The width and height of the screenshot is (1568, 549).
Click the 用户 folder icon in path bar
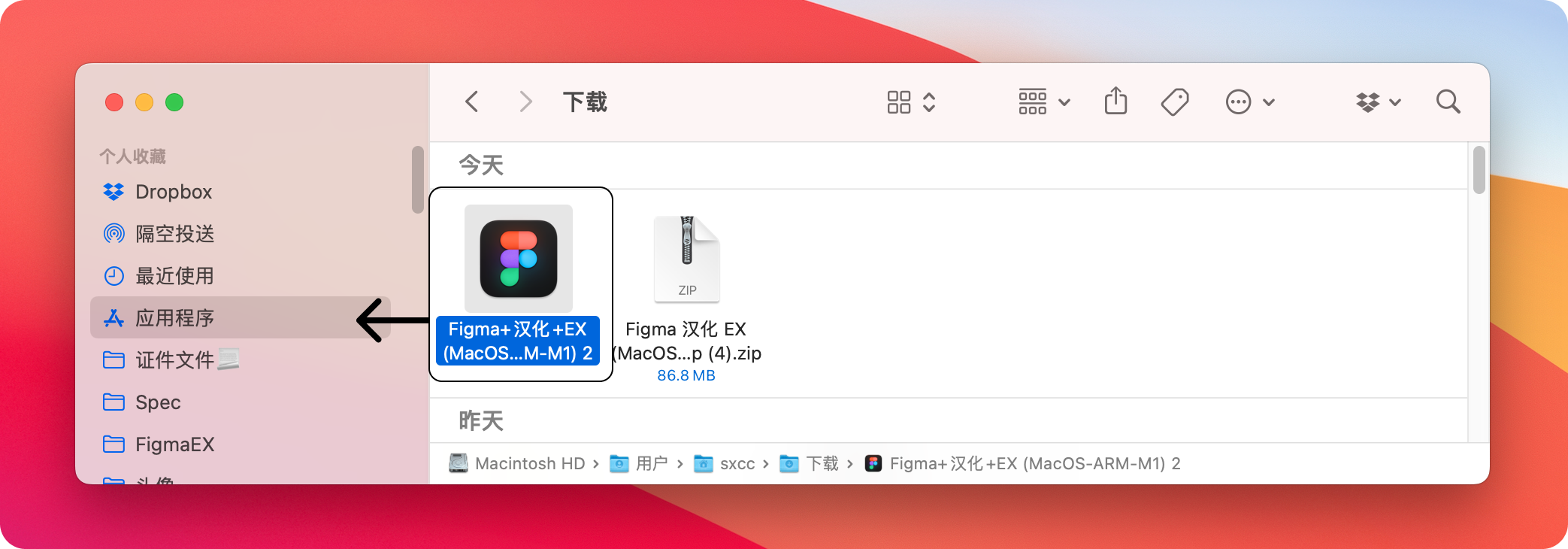(x=619, y=463)
